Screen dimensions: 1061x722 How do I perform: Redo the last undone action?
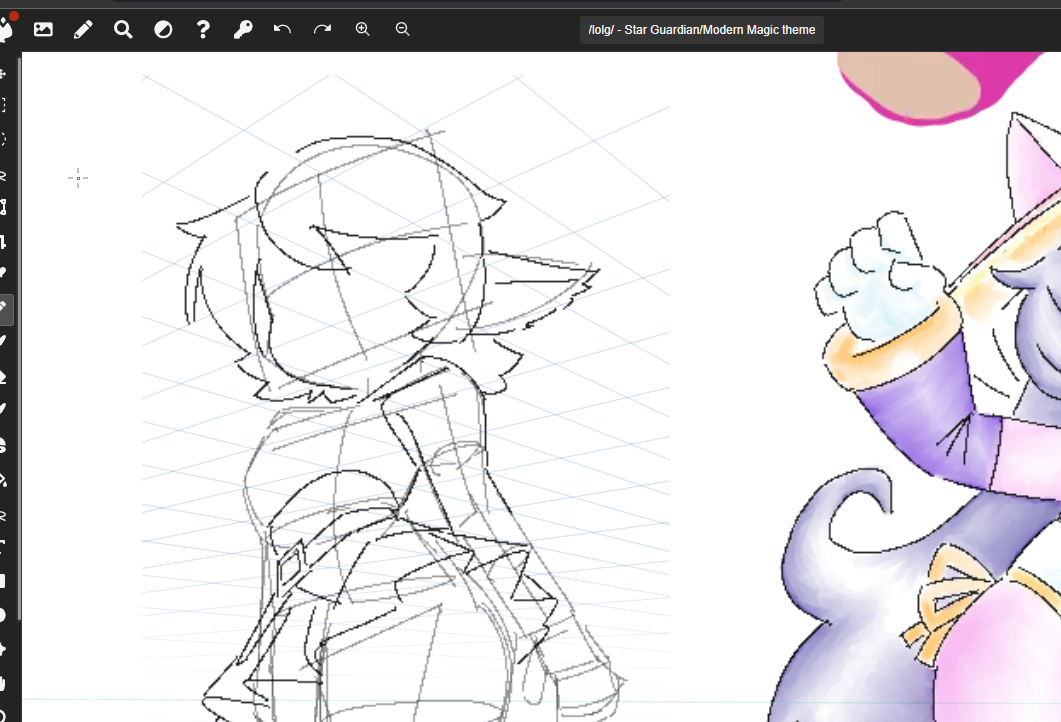[x=323, y=28]
